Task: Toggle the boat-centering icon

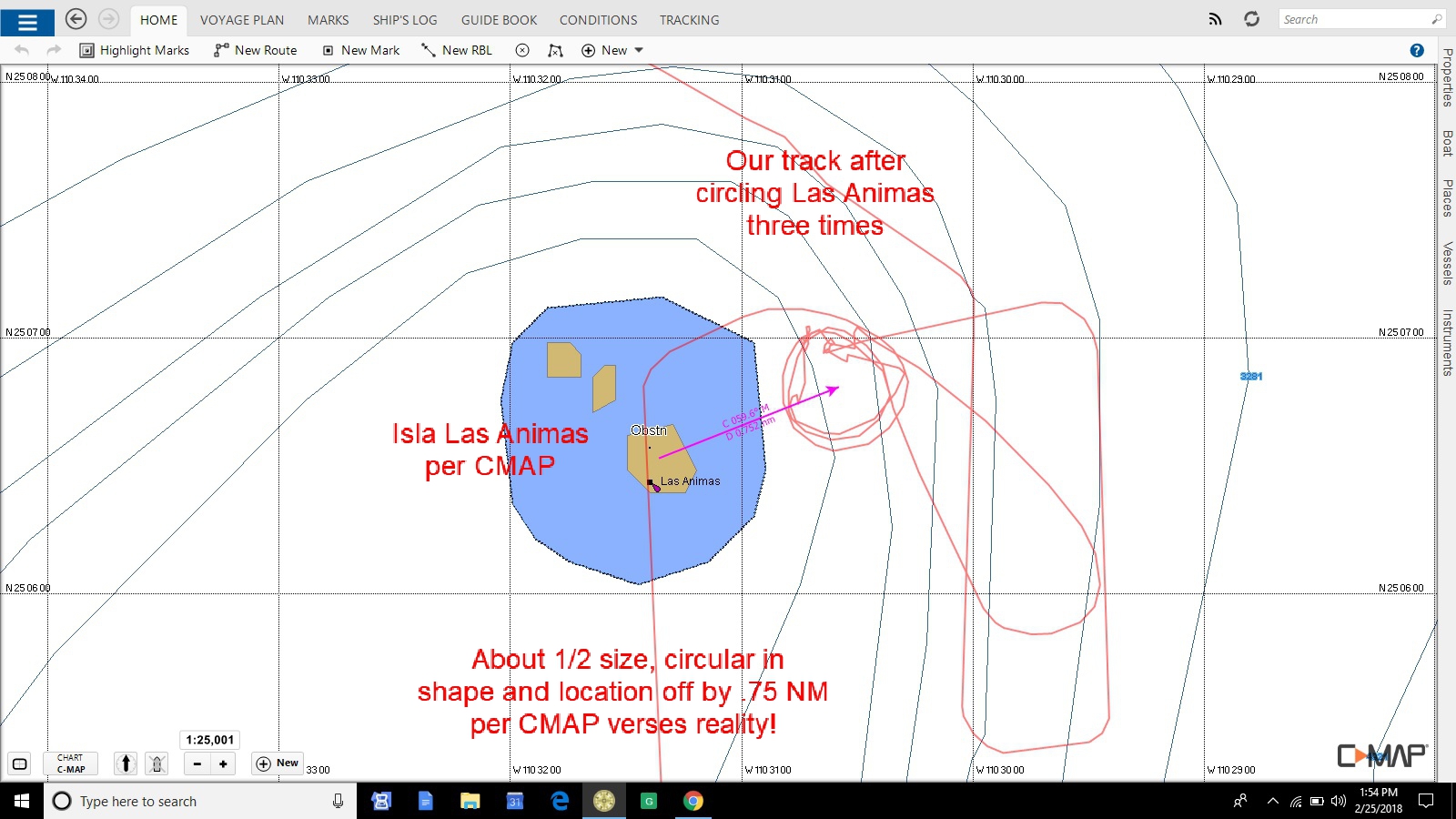Action: 157,763
